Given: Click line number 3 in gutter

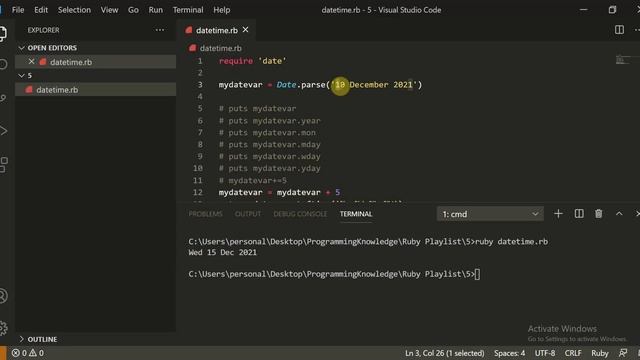Looking at the screenshot, I should coord(200,84).
